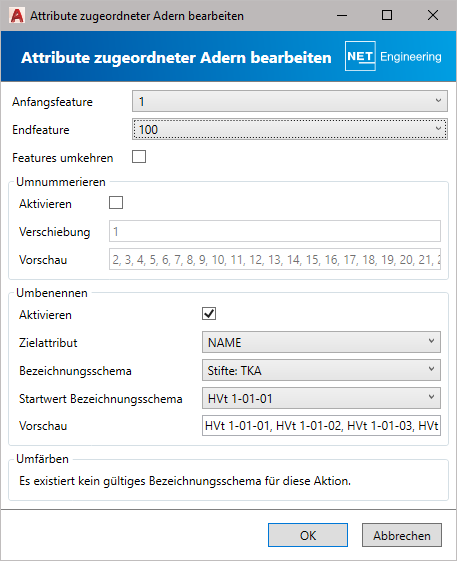The image size is (457, 561).
Task: Expand Startwert Bezeichnungsschema dropdown arrow
Action: (432, 397)
